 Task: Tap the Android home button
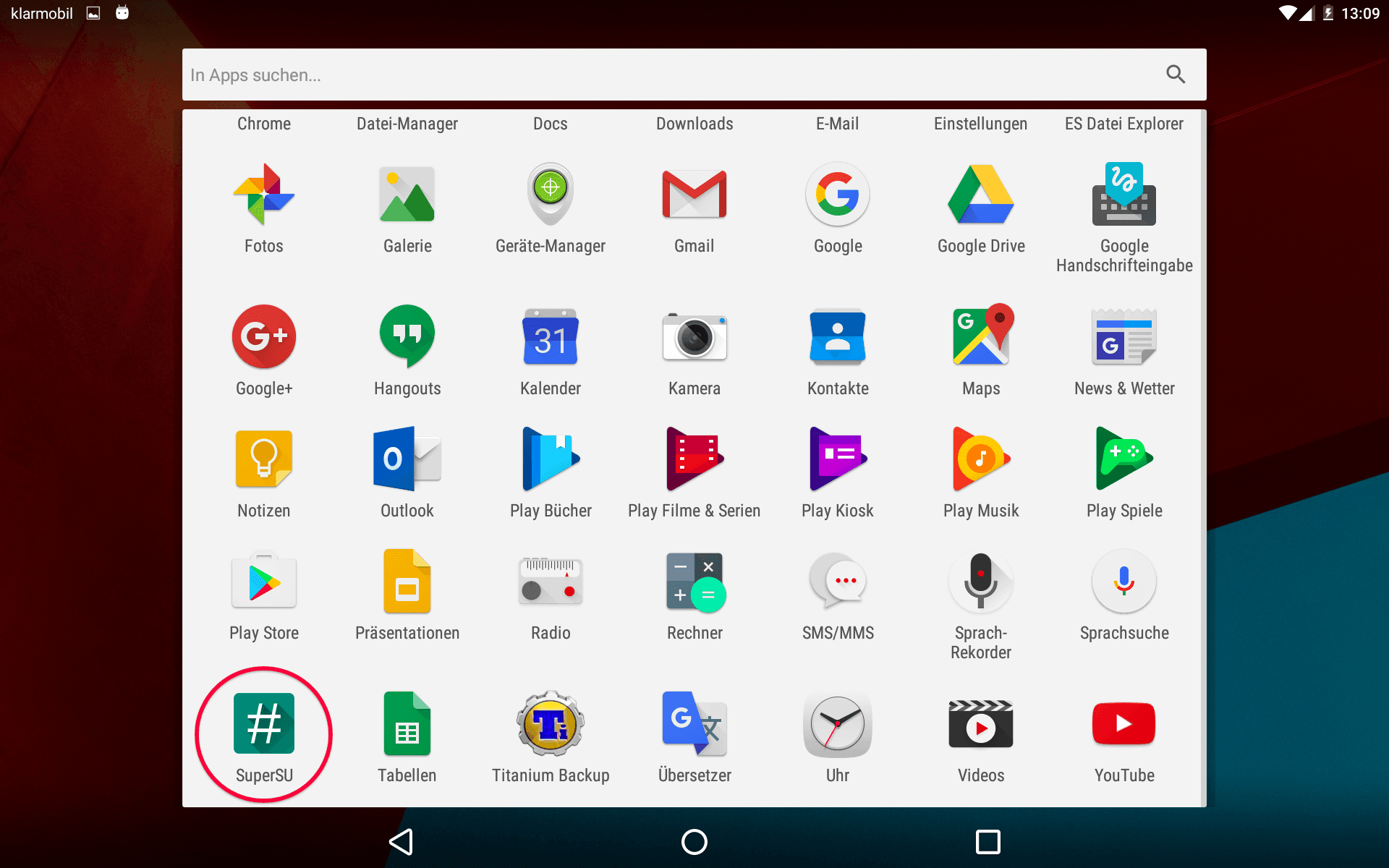point(694,842)
